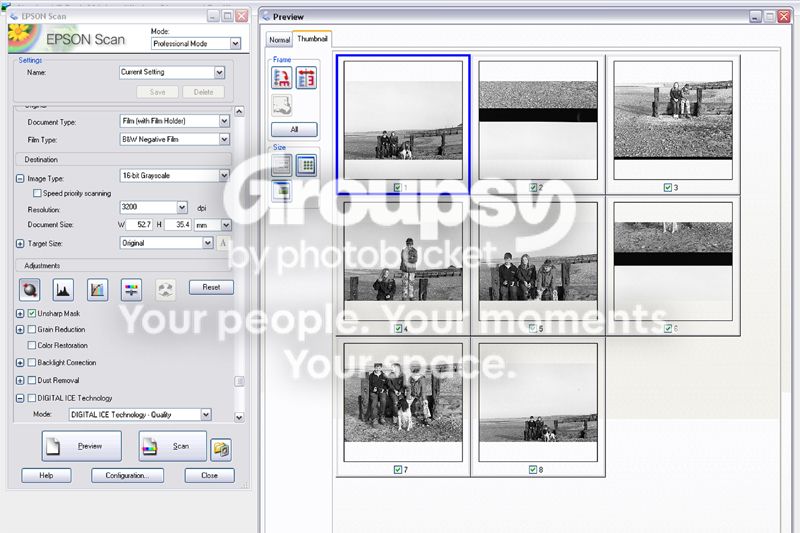800x533 pixels.
Task: Open the Tone Correction icon
Action: (x=97, y=290)
